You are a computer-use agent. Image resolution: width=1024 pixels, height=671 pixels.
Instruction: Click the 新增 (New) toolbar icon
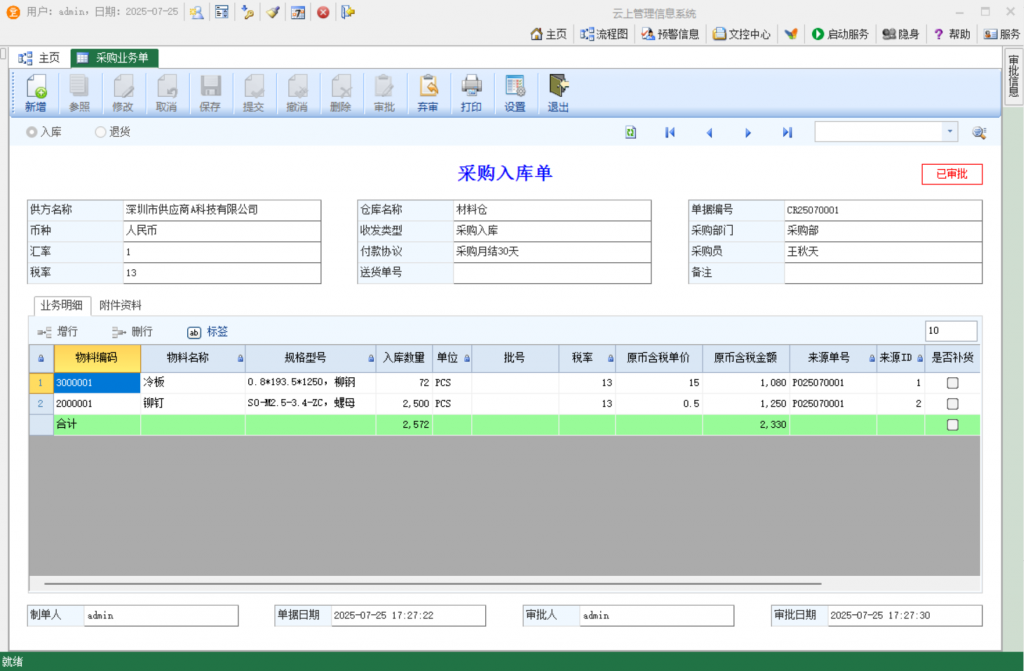point(36,93)
